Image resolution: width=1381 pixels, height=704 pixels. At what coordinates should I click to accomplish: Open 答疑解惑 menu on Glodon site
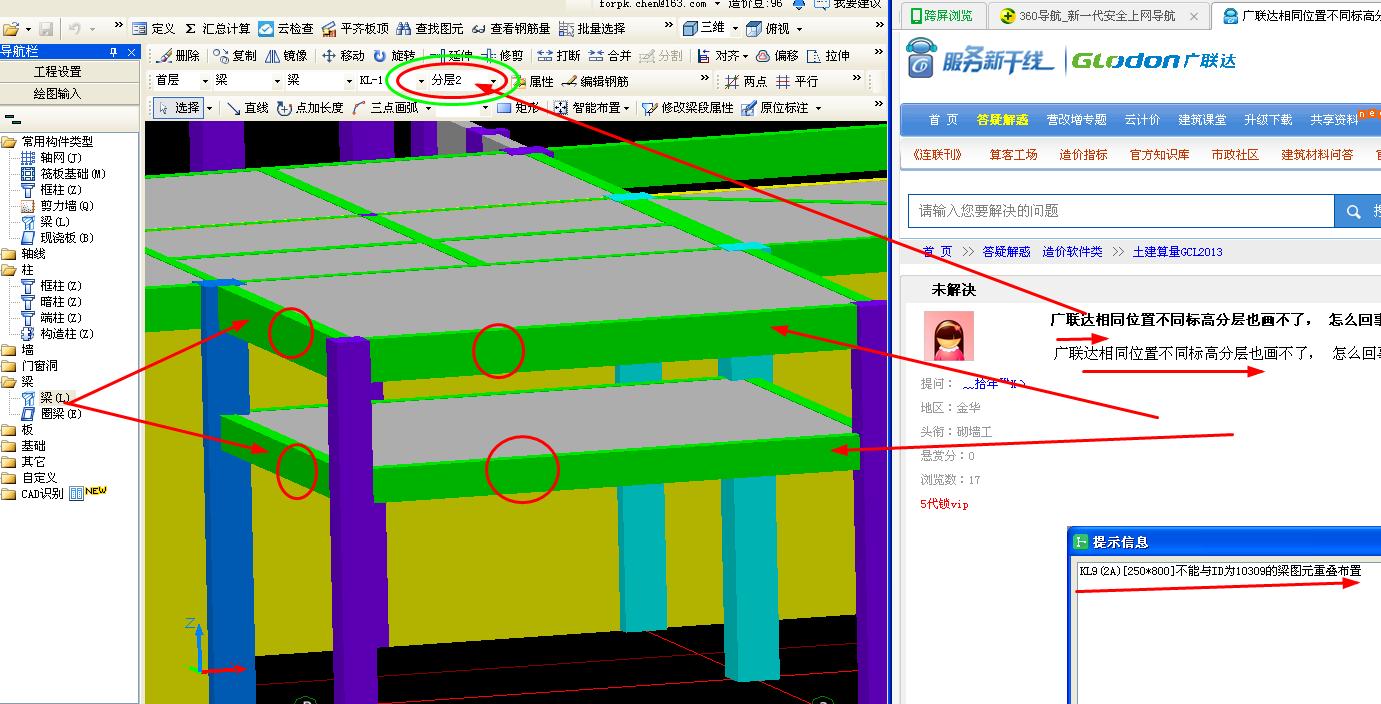pos(1002,120)
